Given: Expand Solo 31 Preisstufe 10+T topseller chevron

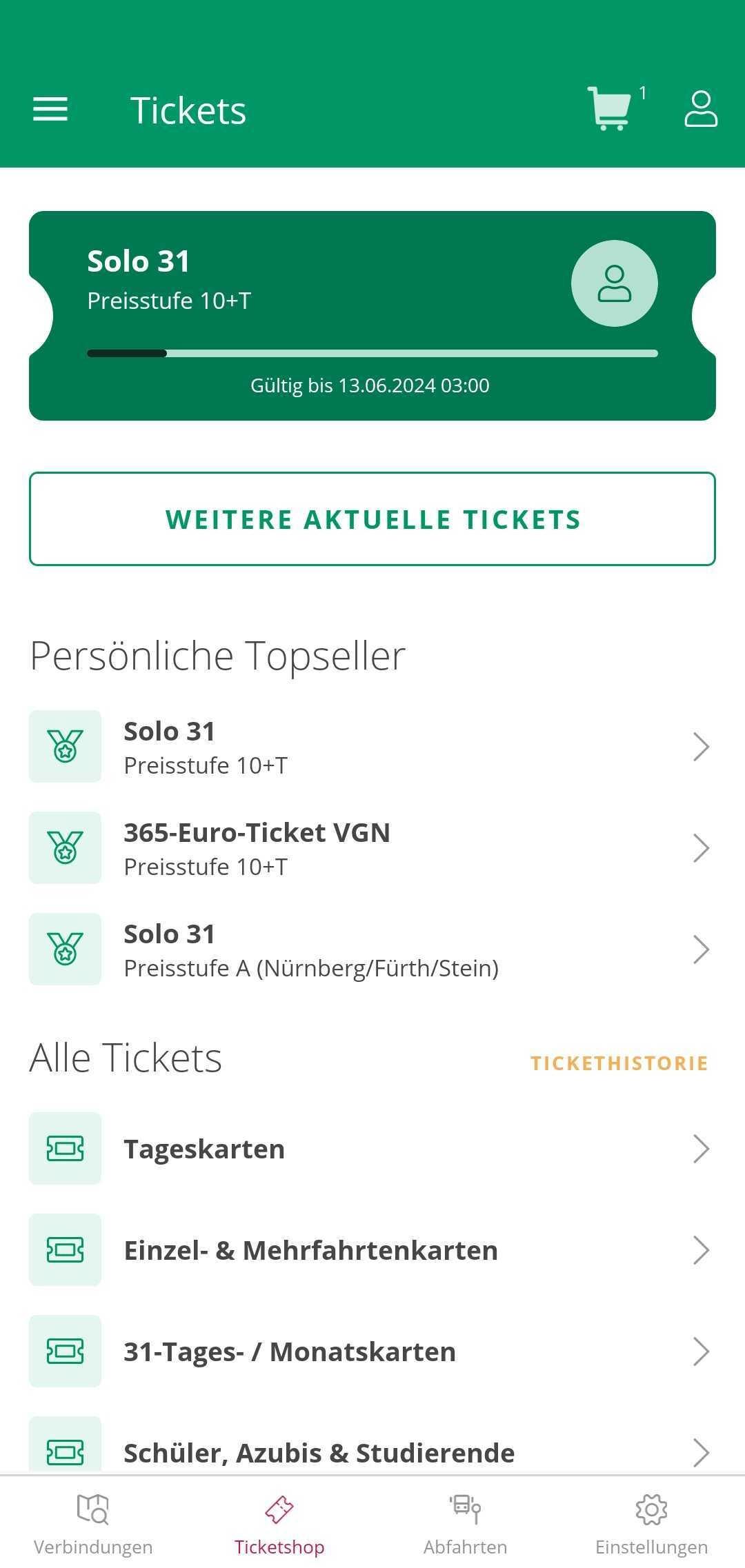Looking at the screenshot, I should click(x=701, y=747).
